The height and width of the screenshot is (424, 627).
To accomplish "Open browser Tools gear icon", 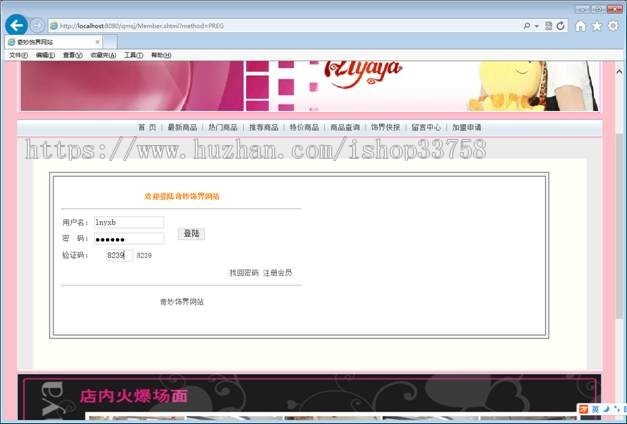I will 613,26.
